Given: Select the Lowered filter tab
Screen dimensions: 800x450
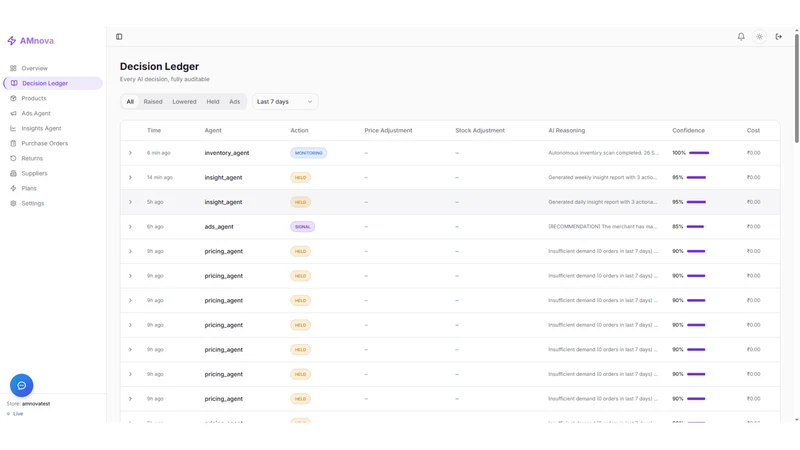Looking at the screenshot, I should (x=184, y=102).
